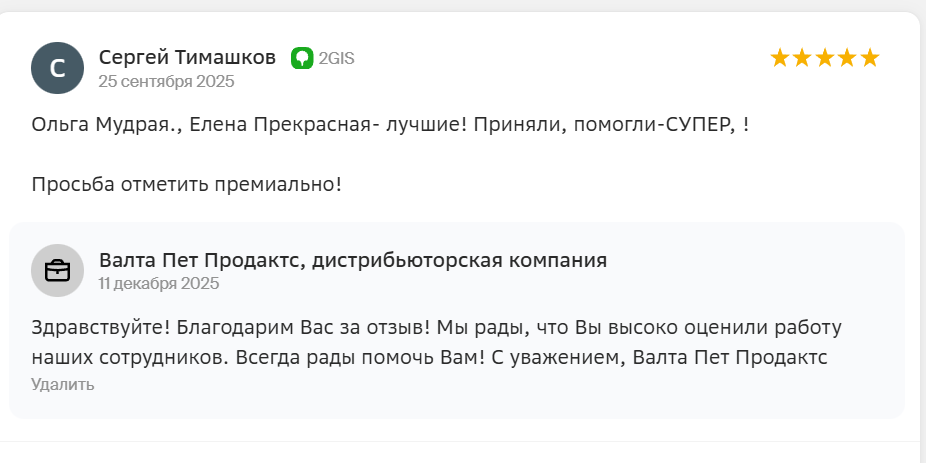Click the fifth rating star

click(870, 58)
